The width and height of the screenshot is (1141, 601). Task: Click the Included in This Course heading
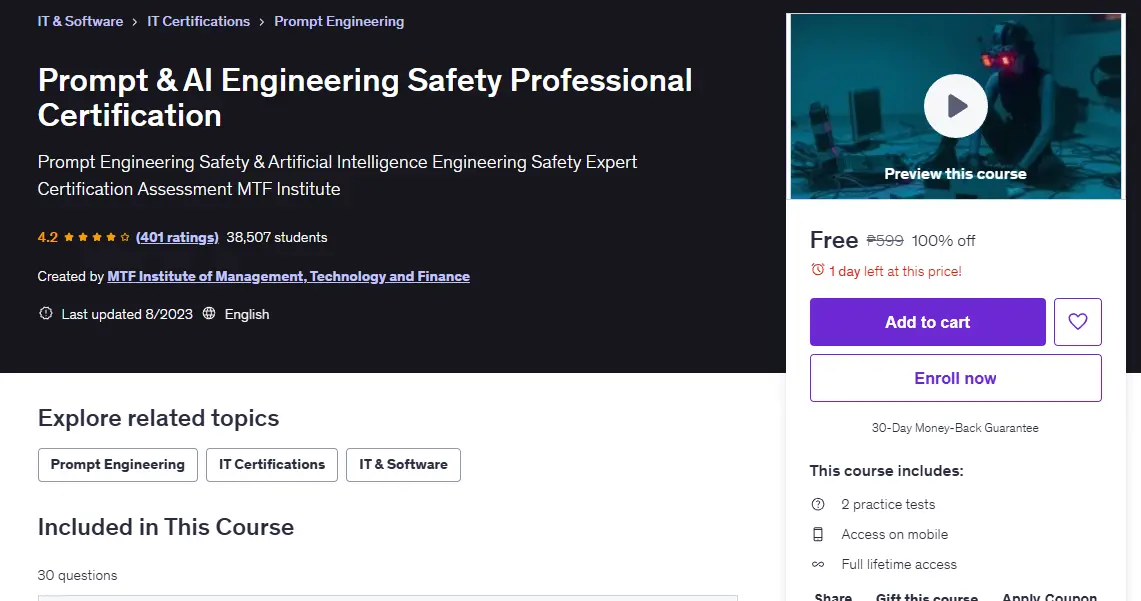(166, 527)
